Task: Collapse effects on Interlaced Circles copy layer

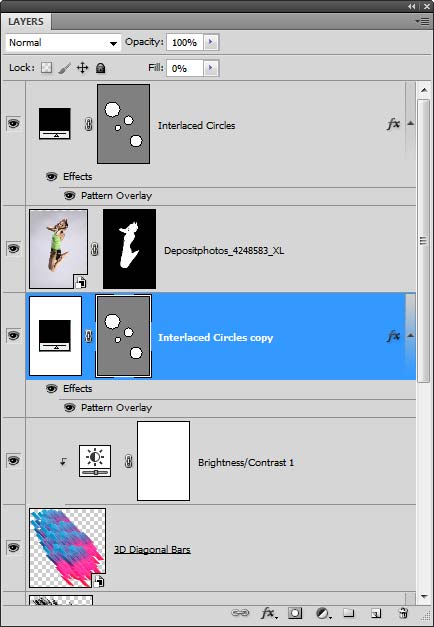Action: point(410,335)
